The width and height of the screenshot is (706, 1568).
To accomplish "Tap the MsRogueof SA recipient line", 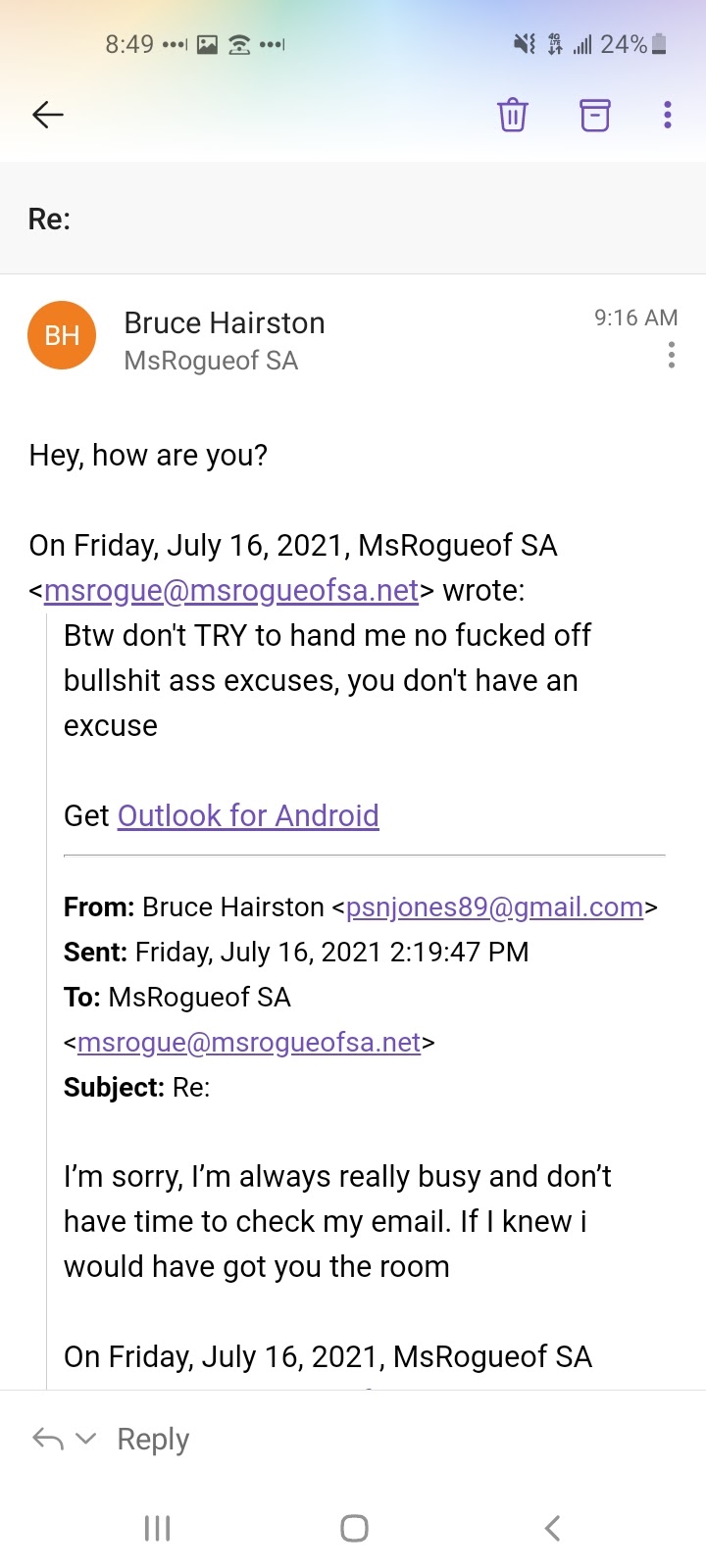I will point(211,362).
